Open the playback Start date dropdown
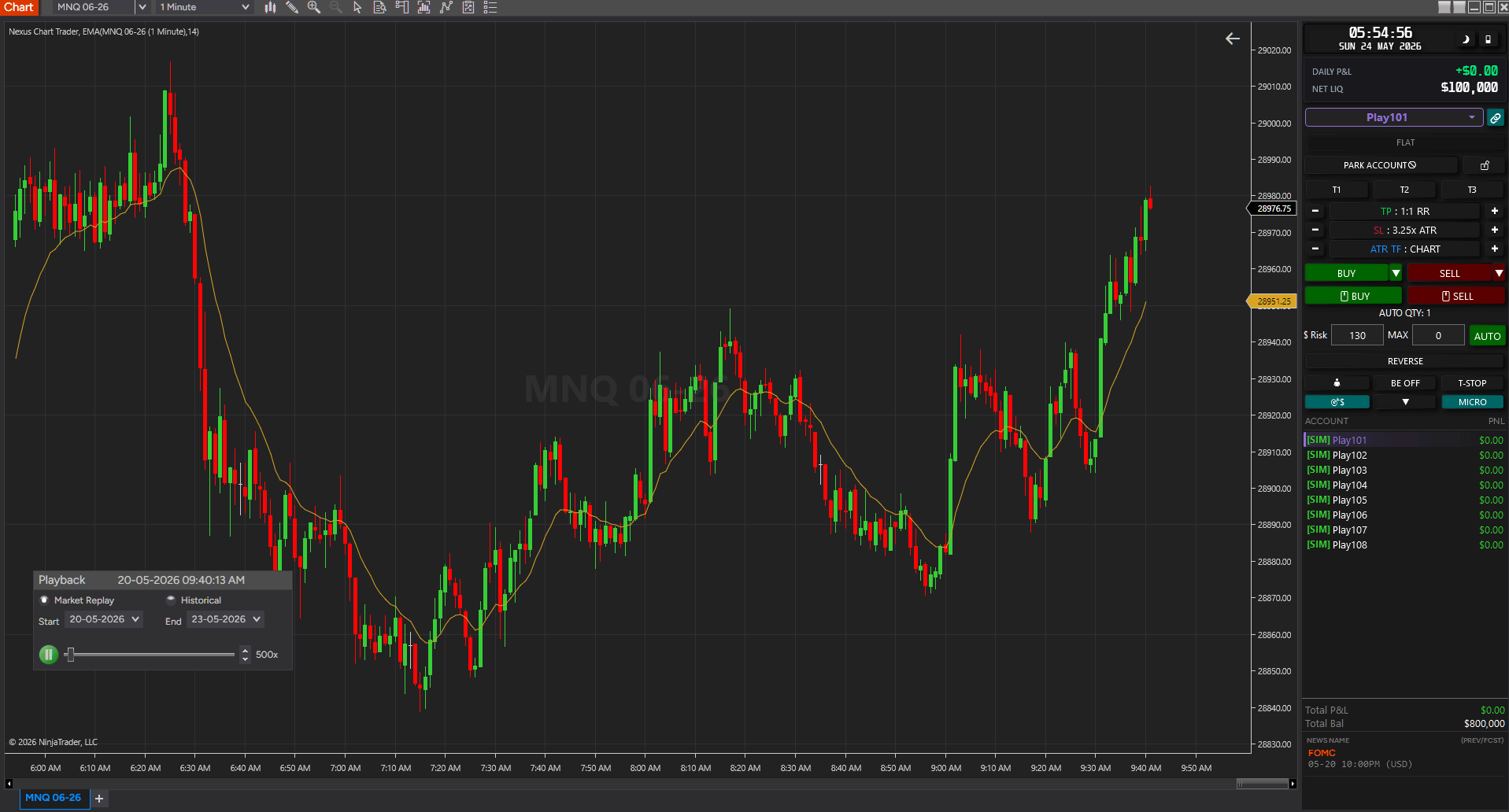The height and width of the screenshot is (812, 1509). tap(104, 619)
